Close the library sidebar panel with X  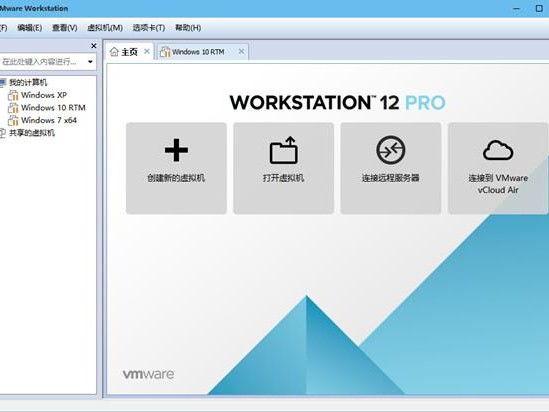click(x=93, y=46)
